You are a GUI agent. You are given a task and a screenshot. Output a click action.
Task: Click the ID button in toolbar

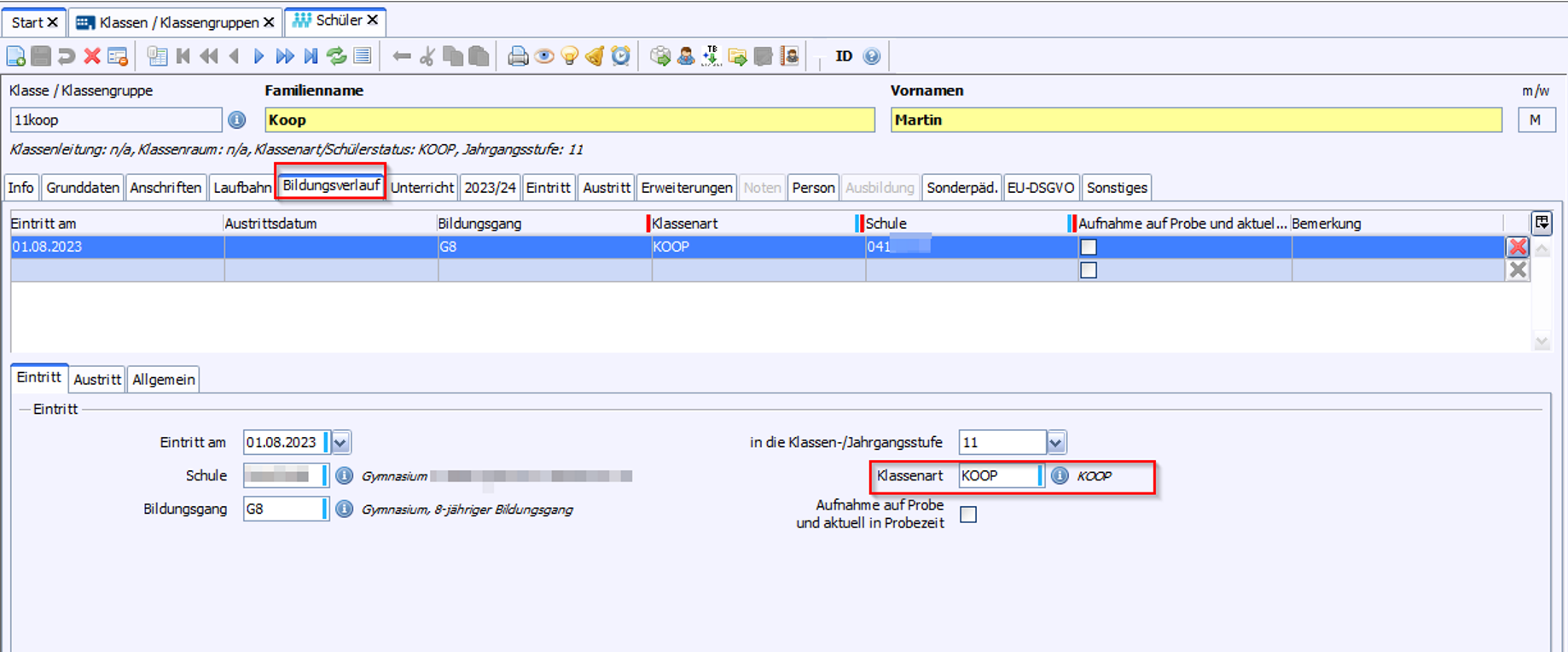[x=844, y=56]
